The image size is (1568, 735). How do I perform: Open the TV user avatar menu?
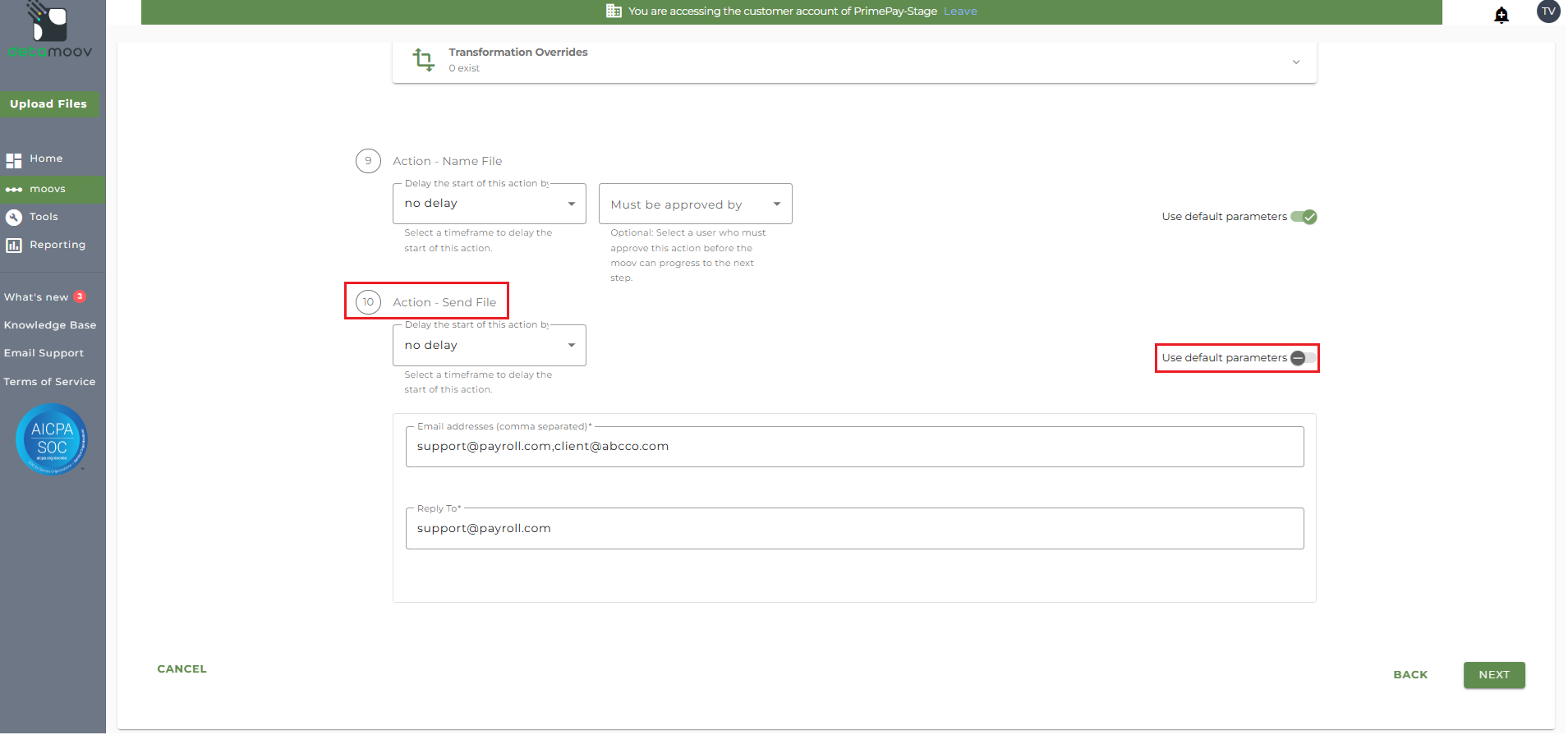click(x=1547, y=11)
